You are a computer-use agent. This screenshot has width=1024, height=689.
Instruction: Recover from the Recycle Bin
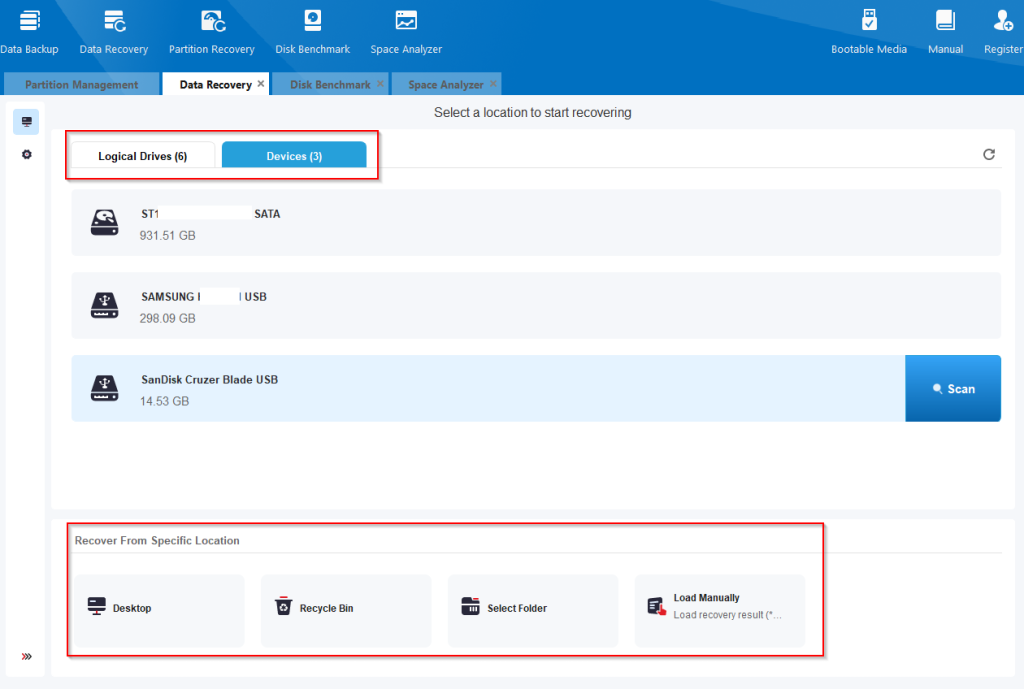point(346,611)
